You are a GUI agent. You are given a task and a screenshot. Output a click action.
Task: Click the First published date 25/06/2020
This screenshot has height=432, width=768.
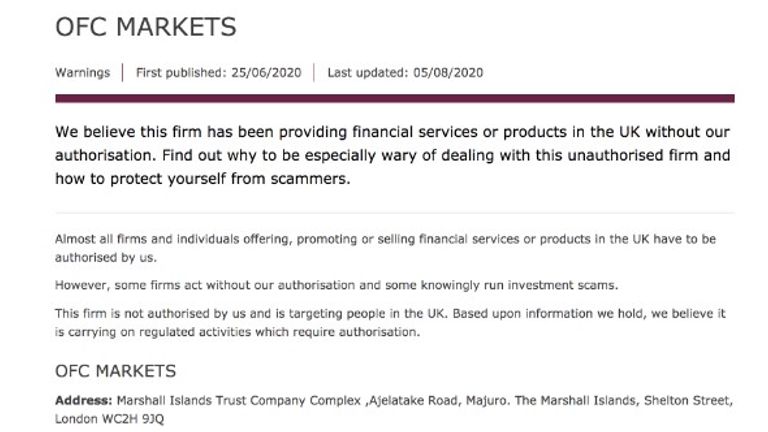[218, 72]
